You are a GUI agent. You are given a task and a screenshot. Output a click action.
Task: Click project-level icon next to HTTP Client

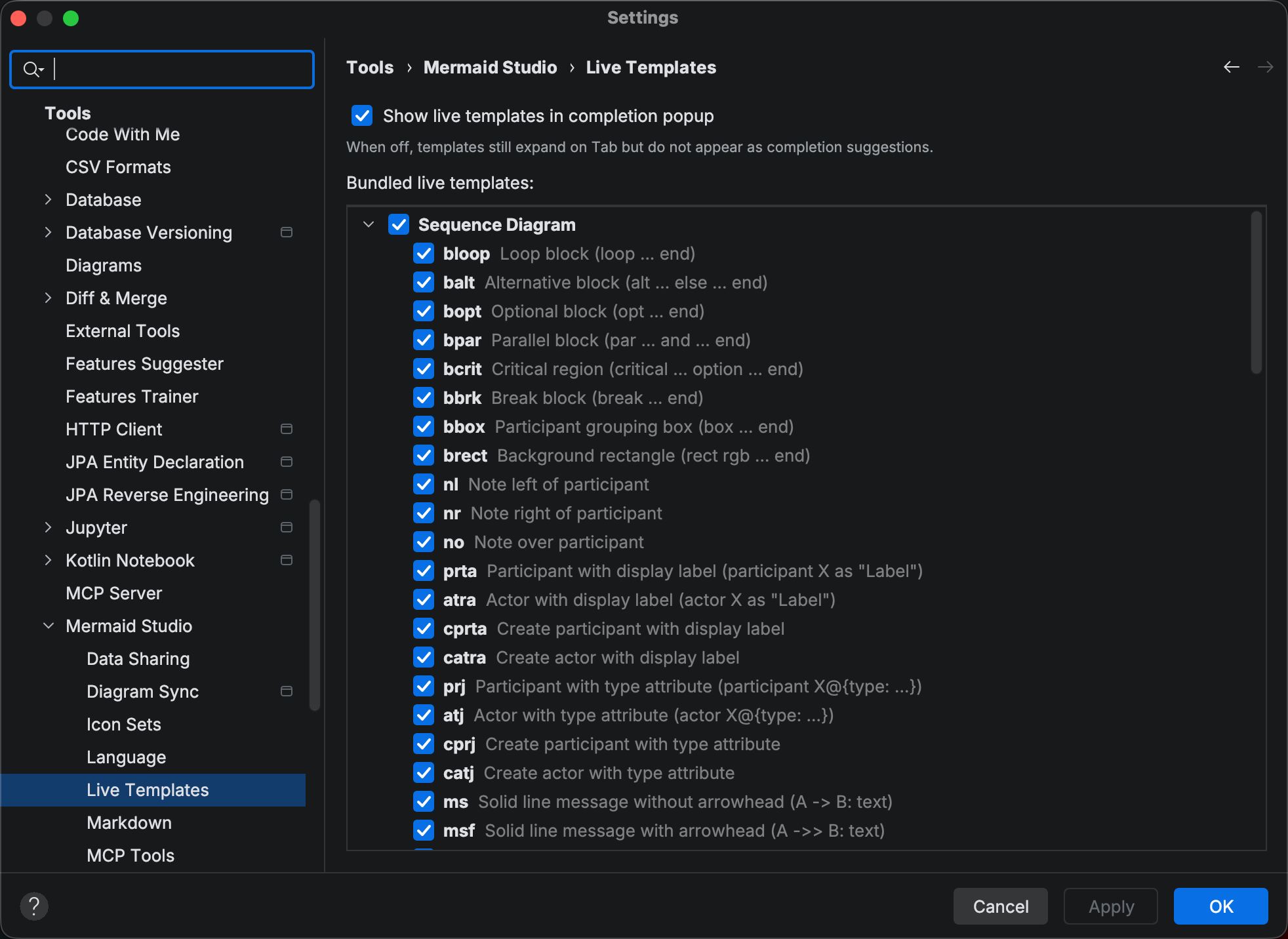(x=287, y=429)
